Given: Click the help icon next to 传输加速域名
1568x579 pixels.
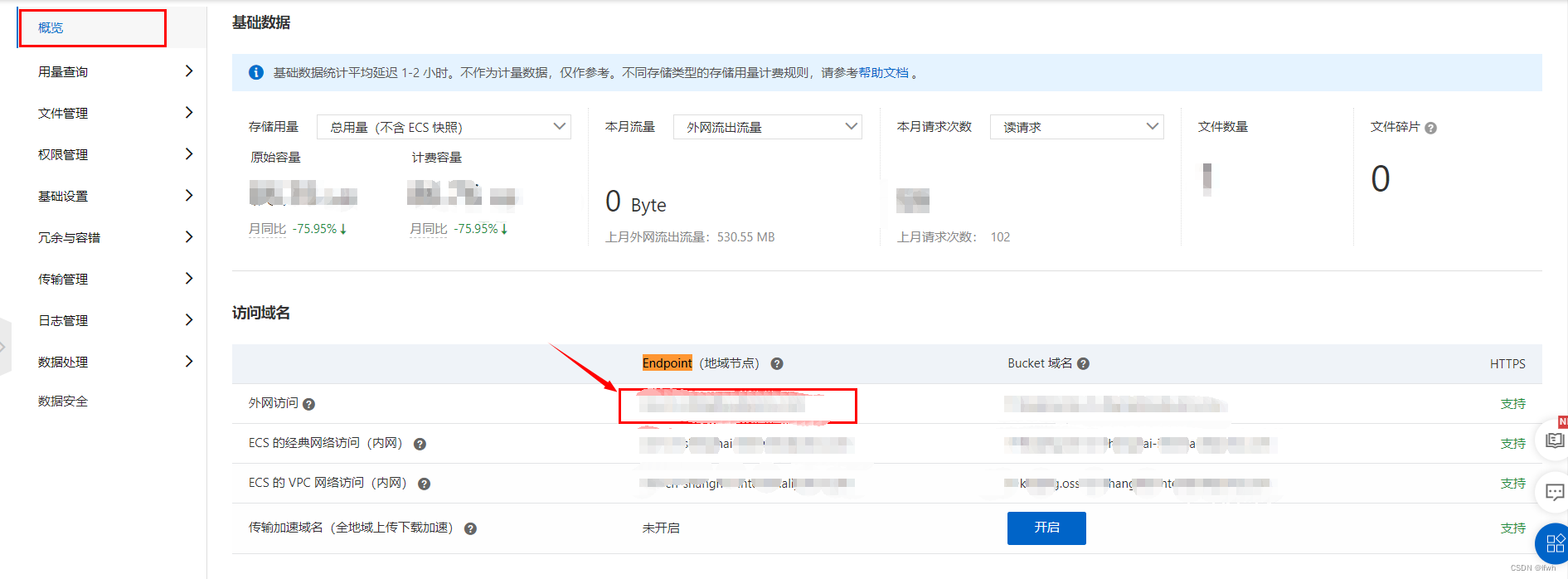Looking at the screenshot, I should (470, 529).
